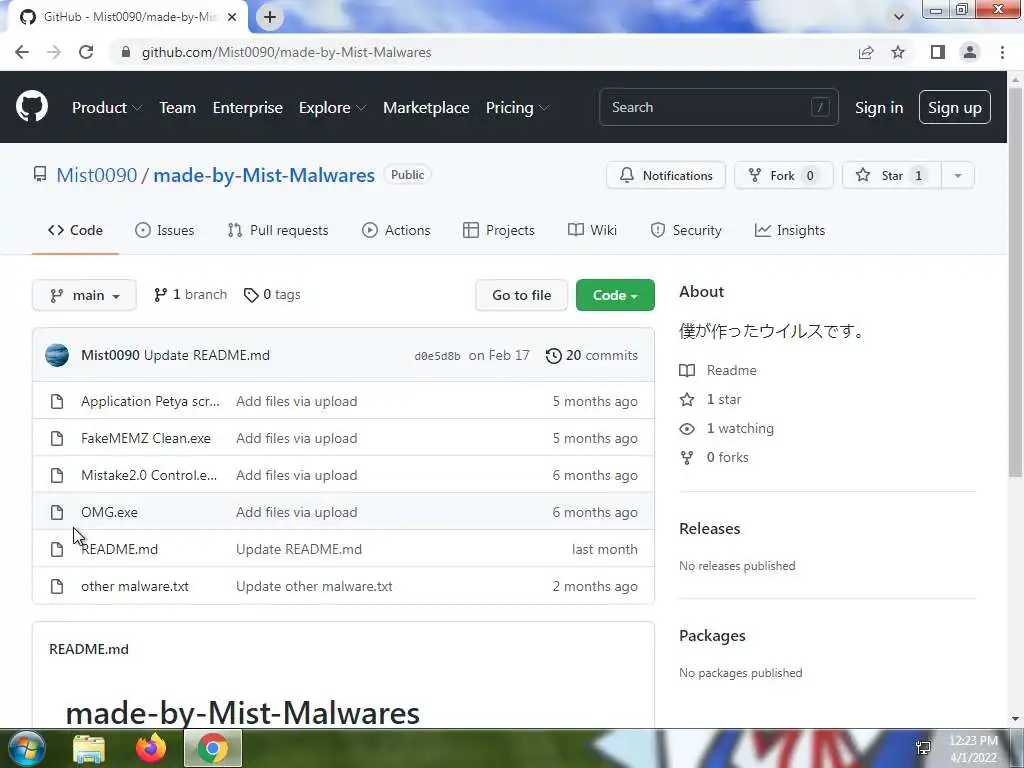Screen dimensions: 1024x768
Task: Open the Chrome profile avatar icon
Action: 970,52
